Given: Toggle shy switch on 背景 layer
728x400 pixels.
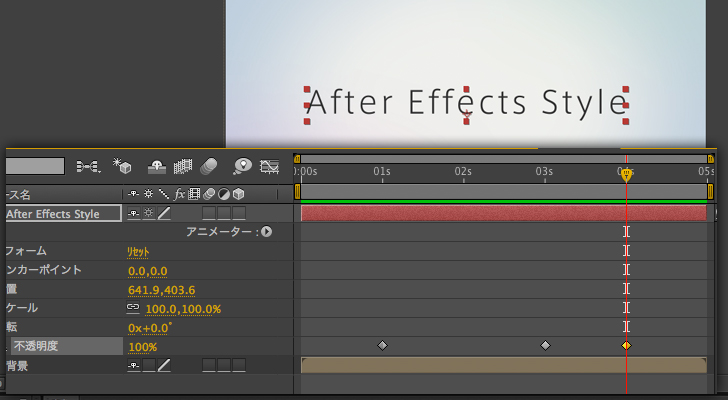Looking at the screenshot, I should point(134,366).
